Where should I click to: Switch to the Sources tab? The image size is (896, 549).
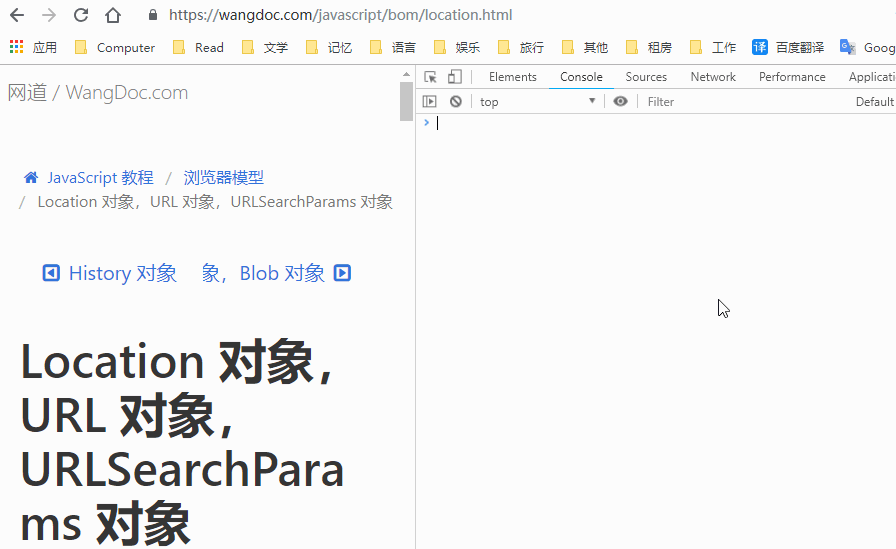click(x=646, y=77)
